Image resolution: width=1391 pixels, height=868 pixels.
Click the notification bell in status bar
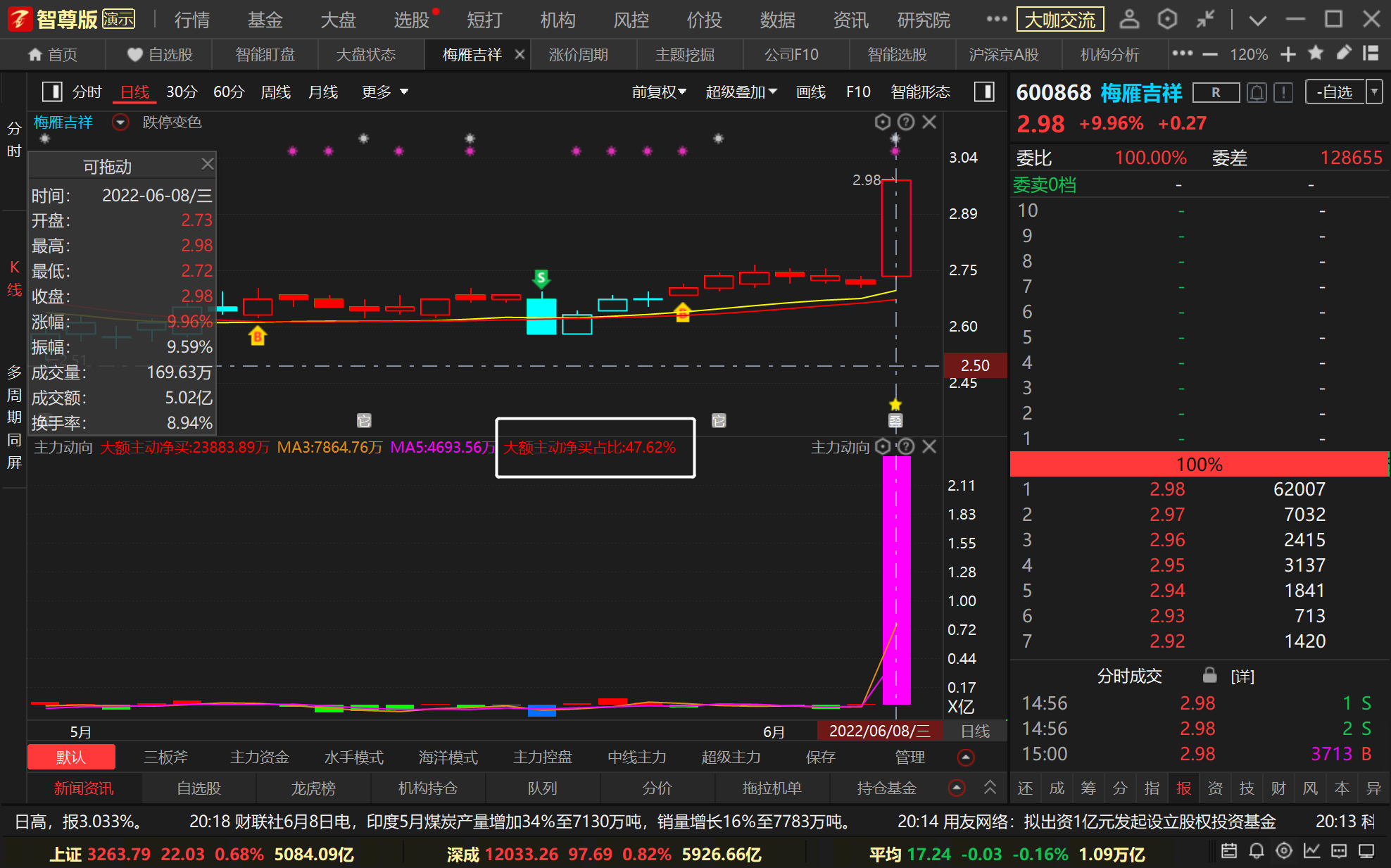point(1257,851)
